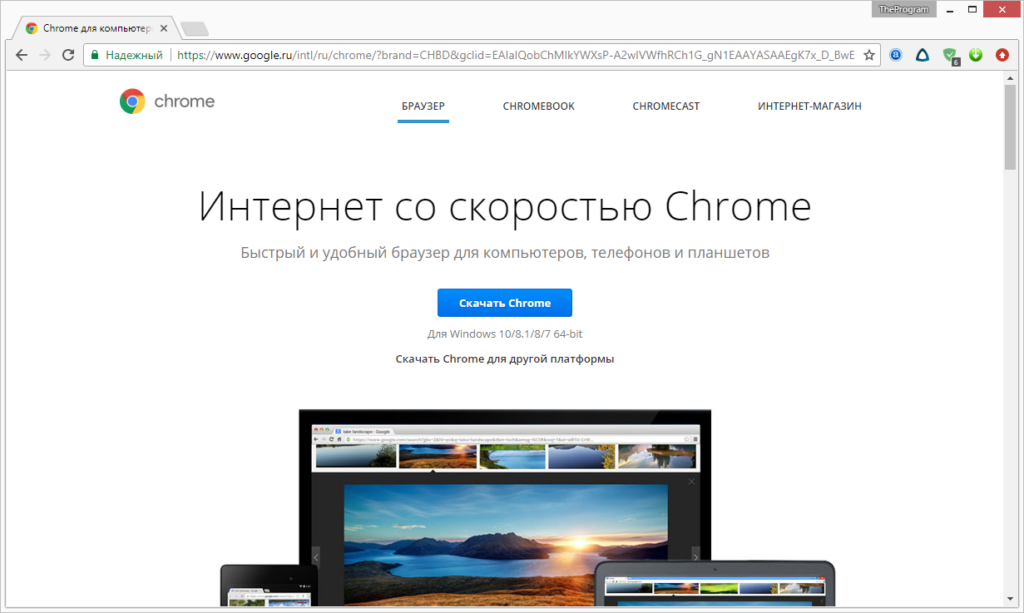
Task: Open the ИНТЕРНЕТ-МАГАЗИН navigation section
Action: pos(809,106)
